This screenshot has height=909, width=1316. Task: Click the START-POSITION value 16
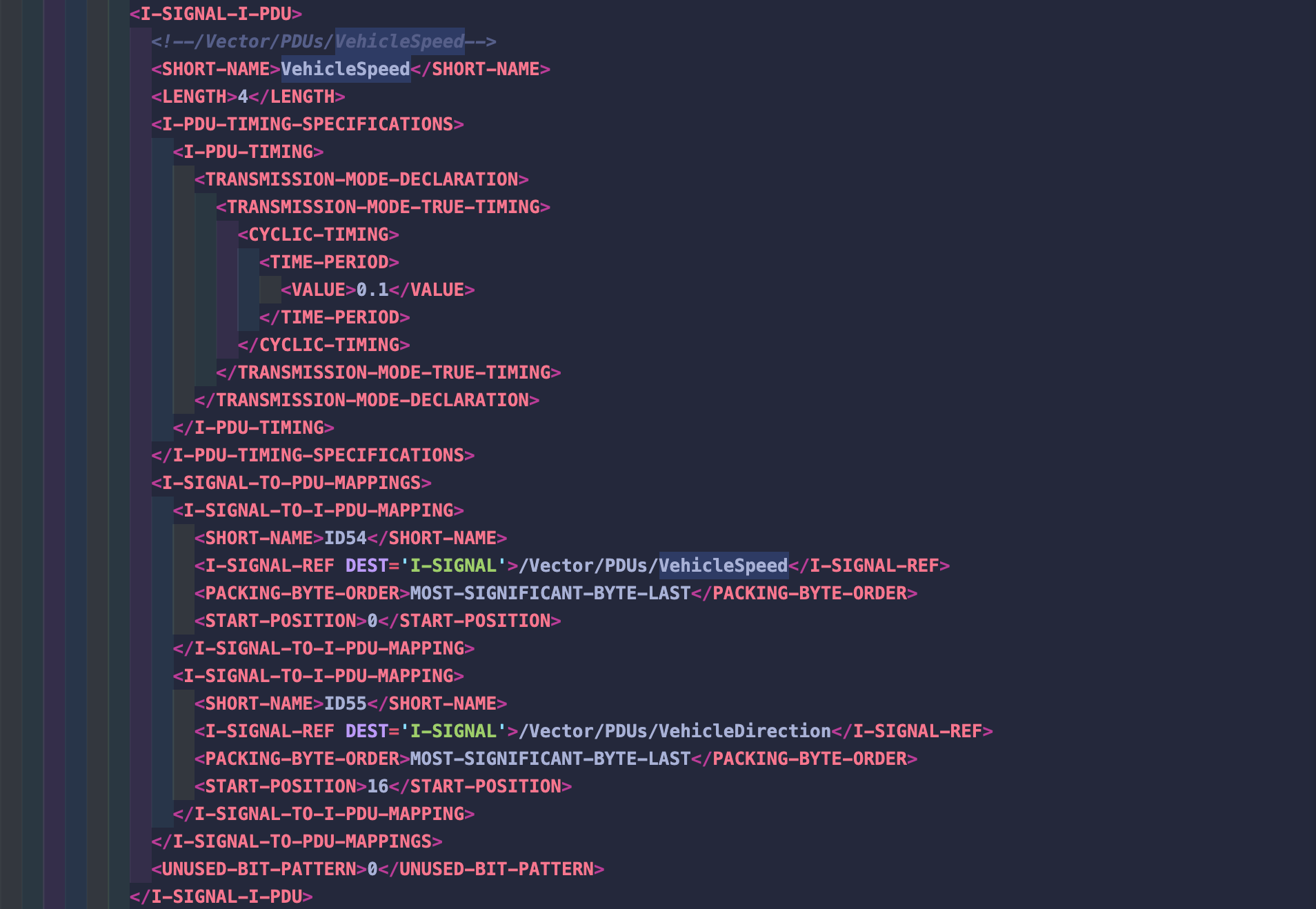point(378,786)
